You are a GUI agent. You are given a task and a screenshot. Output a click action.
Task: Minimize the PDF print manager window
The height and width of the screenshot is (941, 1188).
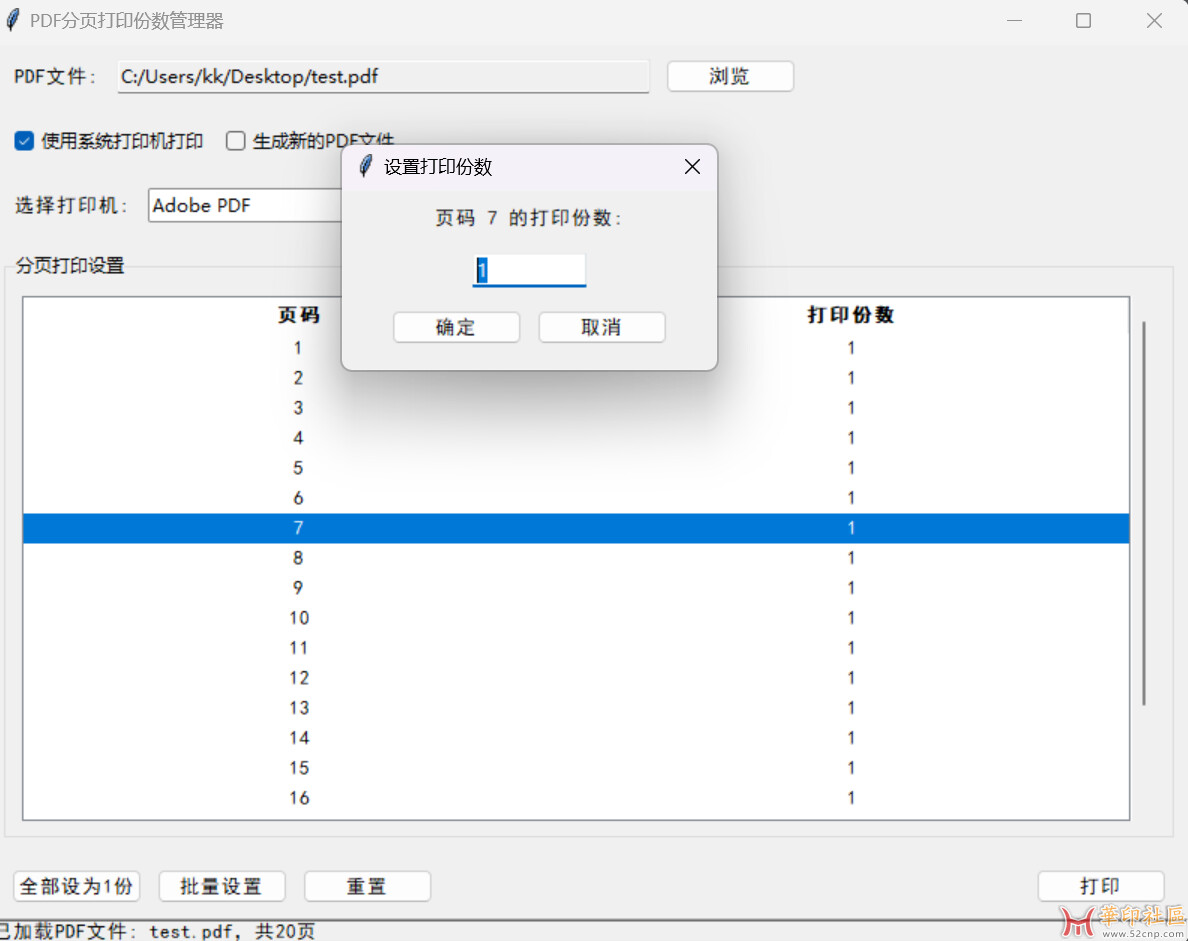(1014, 21)
